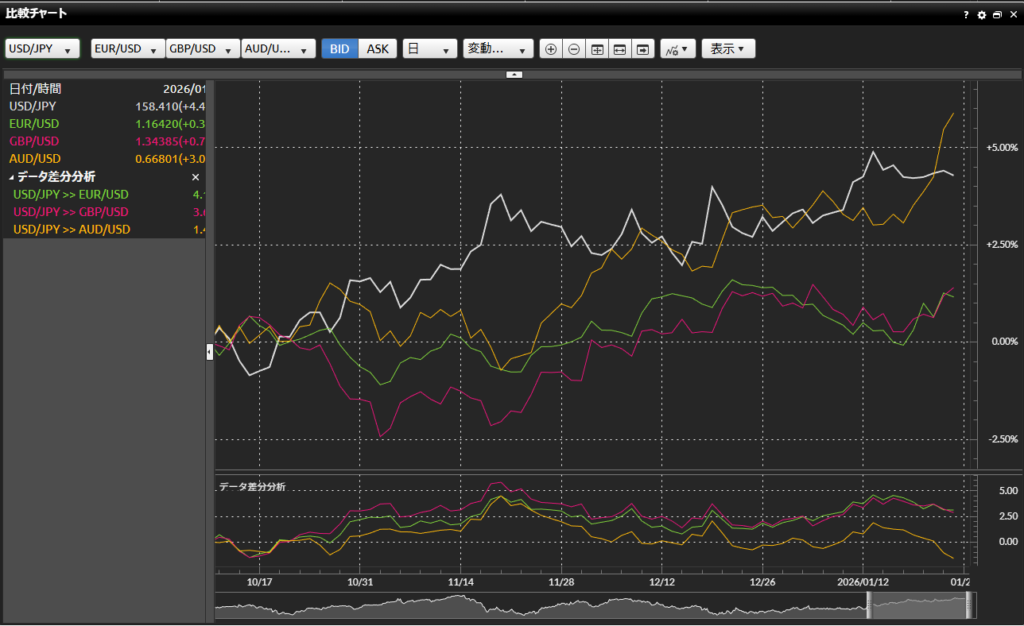The height and width of the screenshot is (626, 1024).
Task: Click the zoom in (plus) icon
Action: (551, 49)
